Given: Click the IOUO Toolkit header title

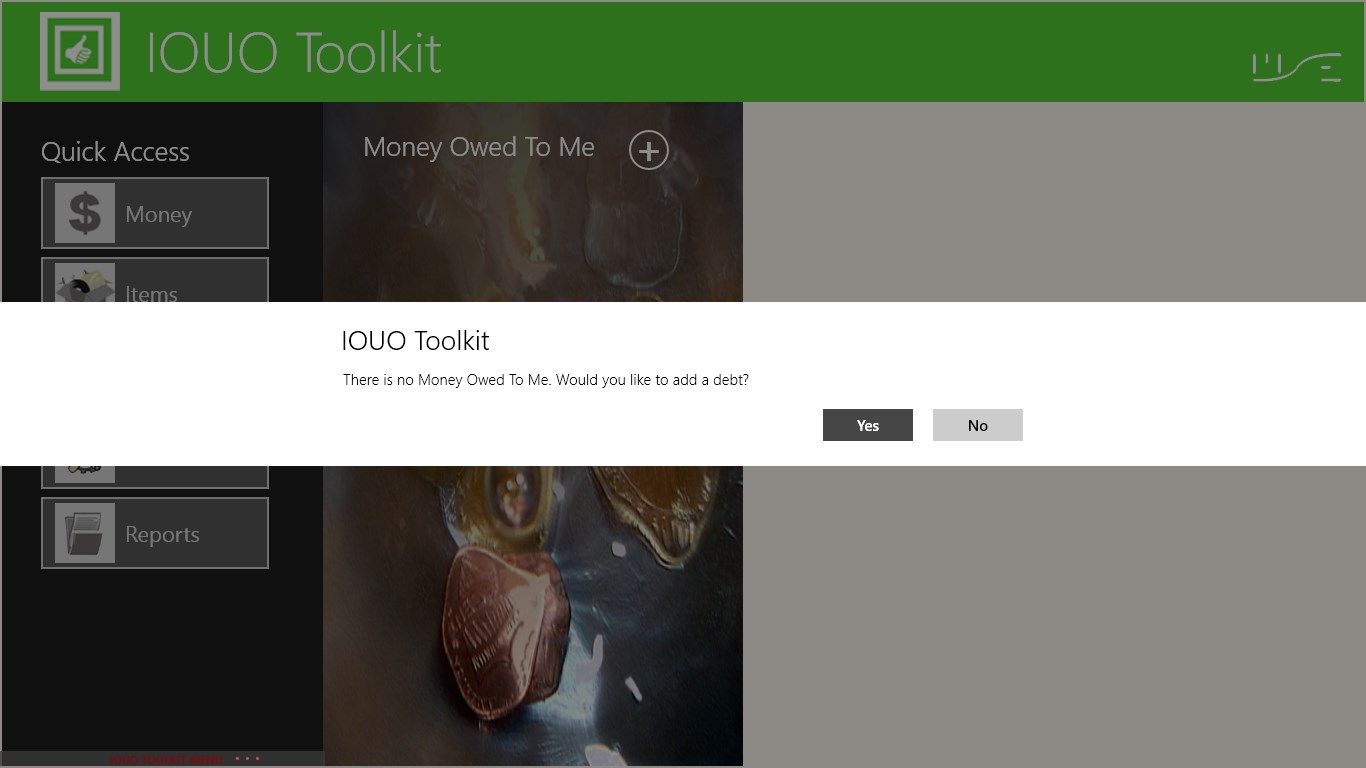Looking at the screenshot, I should tap(294, 53).
